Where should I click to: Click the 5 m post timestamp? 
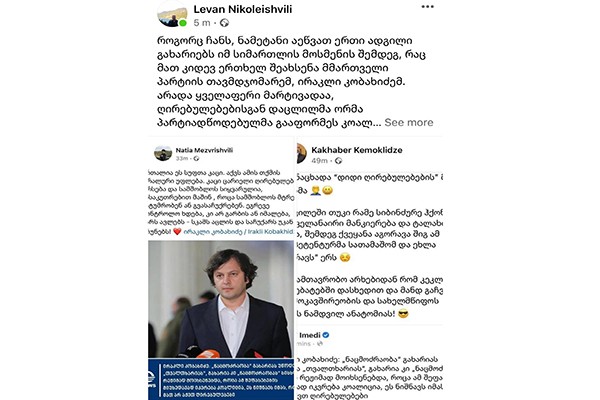pyautogui.click(x=202, y=23)
